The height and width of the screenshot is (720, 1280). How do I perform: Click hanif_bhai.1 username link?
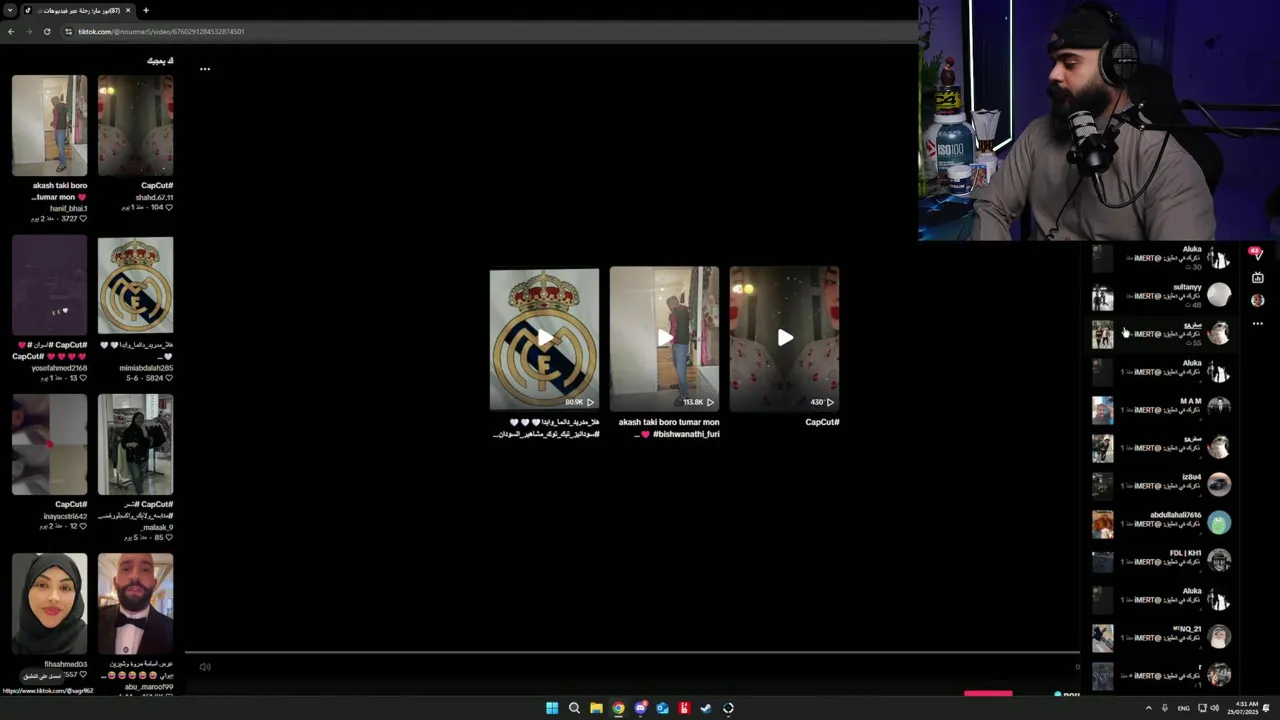click(x=68, y=208)
